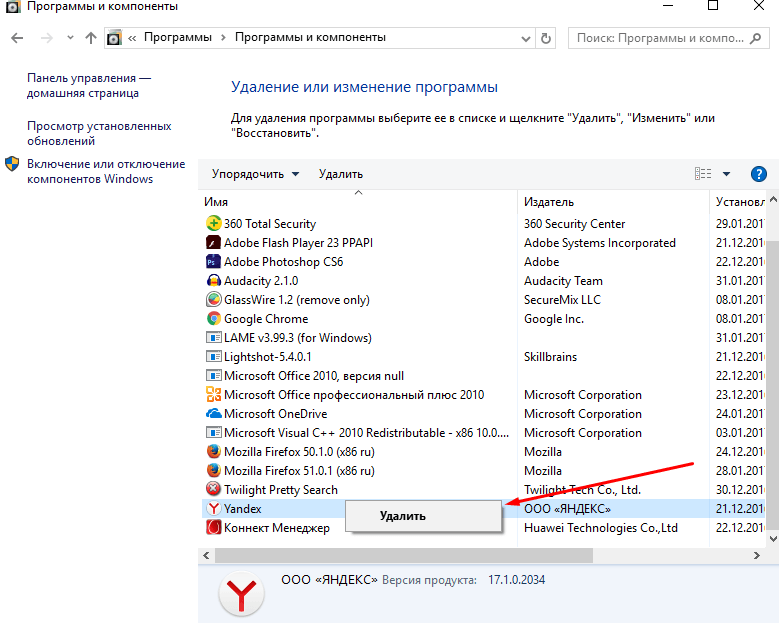
Task: Click the Yandex Y icon in list
Action: 213,508
